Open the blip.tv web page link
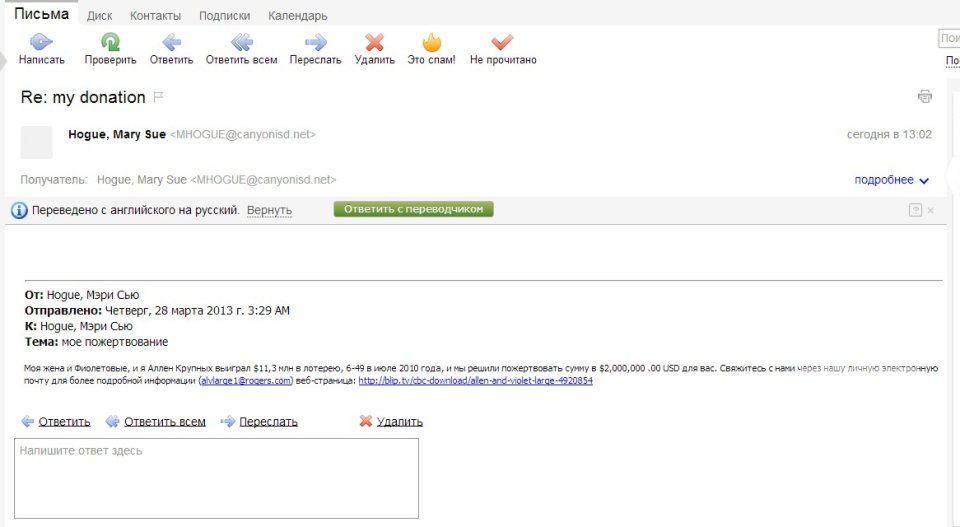Image resolution: width=960 pixels, height=527 pixels. coord(475,381)
